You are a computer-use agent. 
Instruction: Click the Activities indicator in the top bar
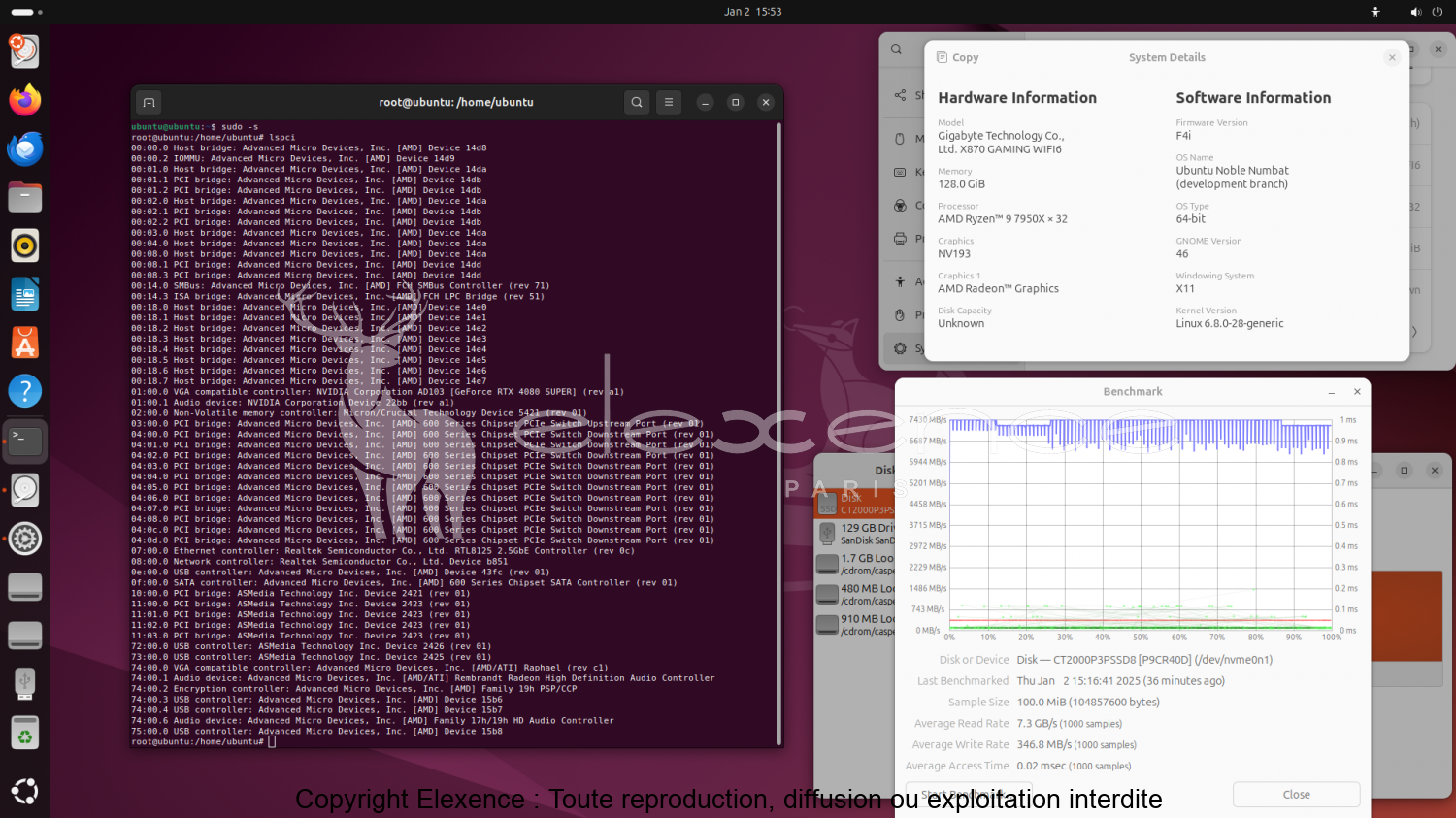click(26, 12)
